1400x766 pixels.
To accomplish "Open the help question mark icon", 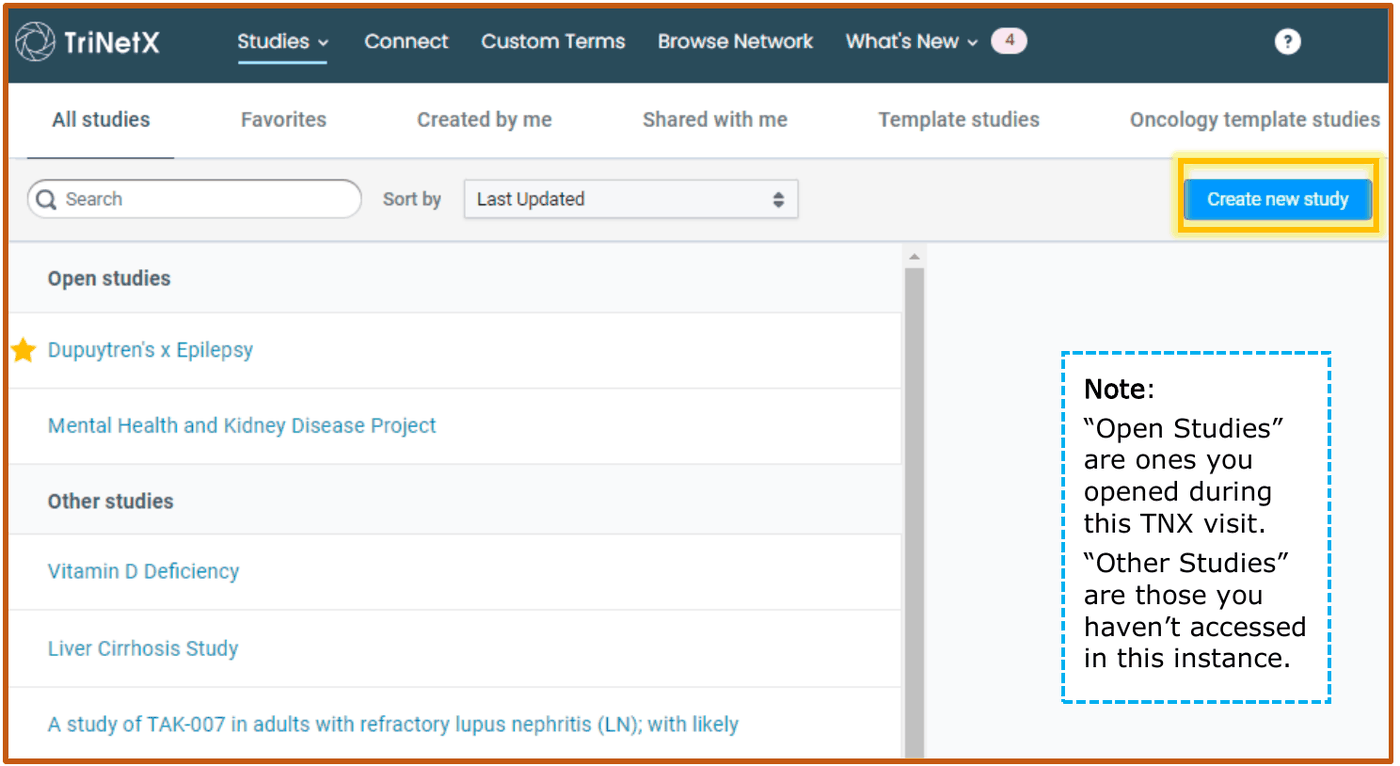I will [1287, 42].
